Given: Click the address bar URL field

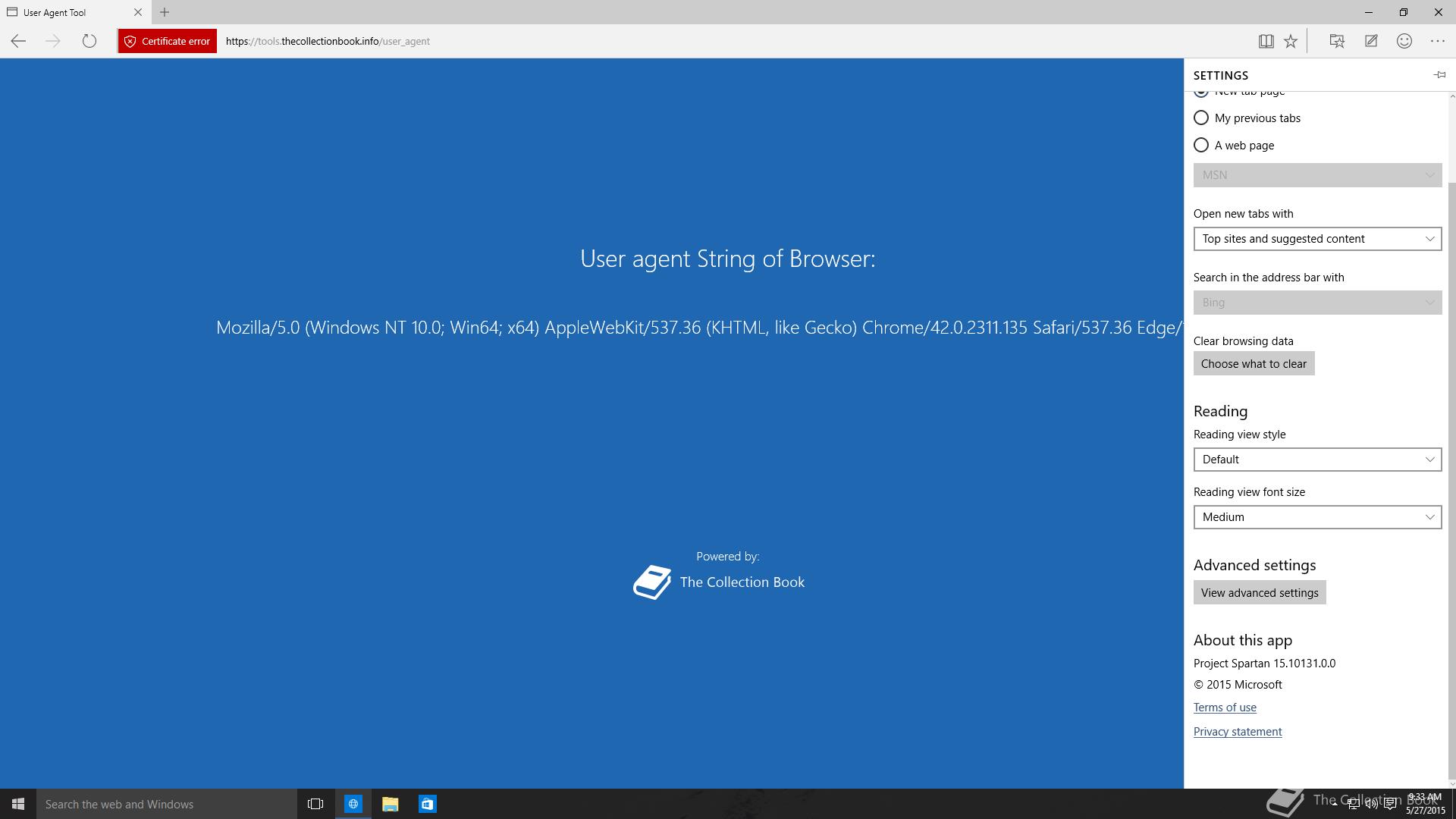Looking at the screenshot, I should pos(732,41).
